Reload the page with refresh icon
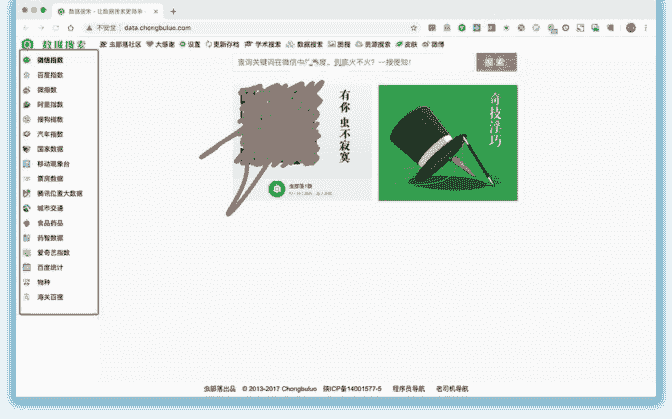This screenshot has height=419, width=672. click(x=56, y=28)
